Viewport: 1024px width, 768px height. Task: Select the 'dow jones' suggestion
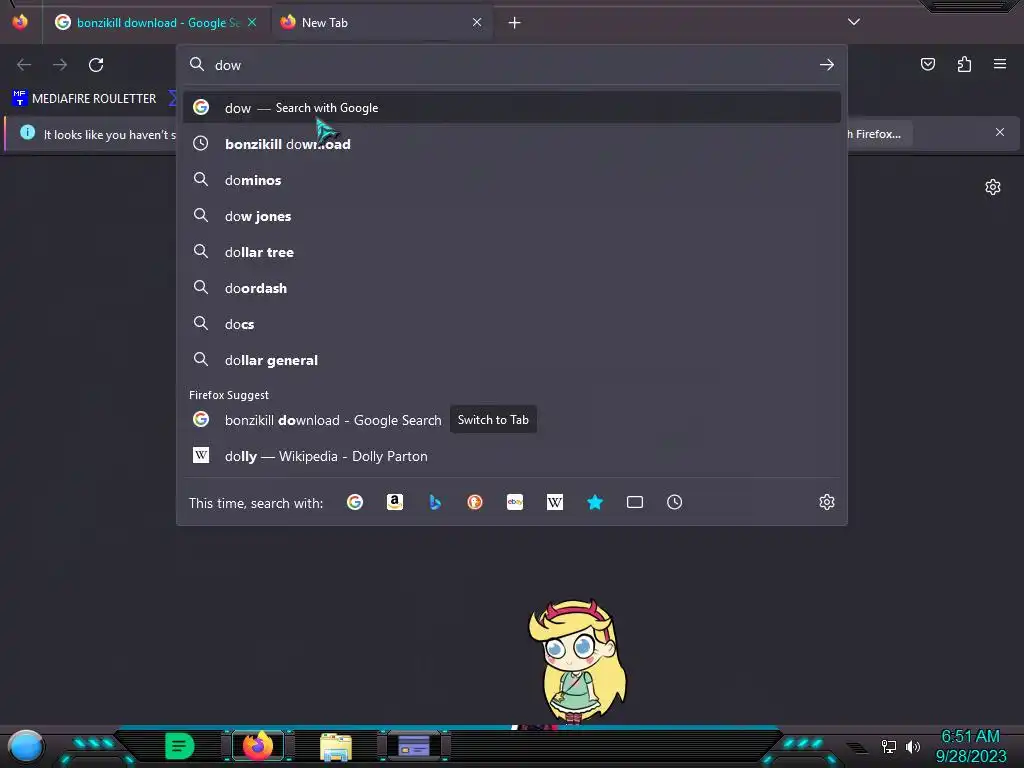pos(511,216)
